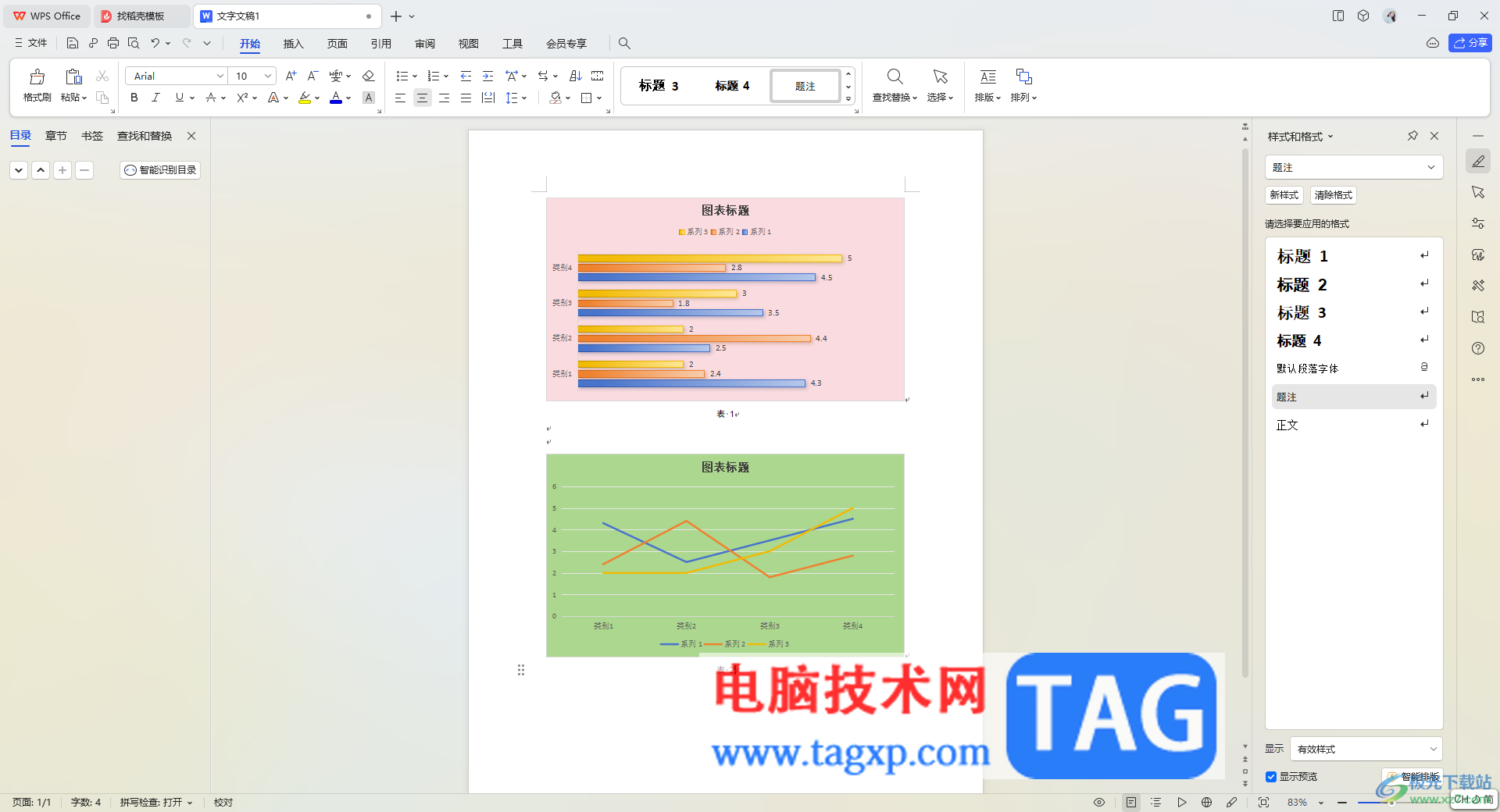The image size is (1500, 812).
Task: Toggle character shading (A) button
Action: tap(369, 98)
